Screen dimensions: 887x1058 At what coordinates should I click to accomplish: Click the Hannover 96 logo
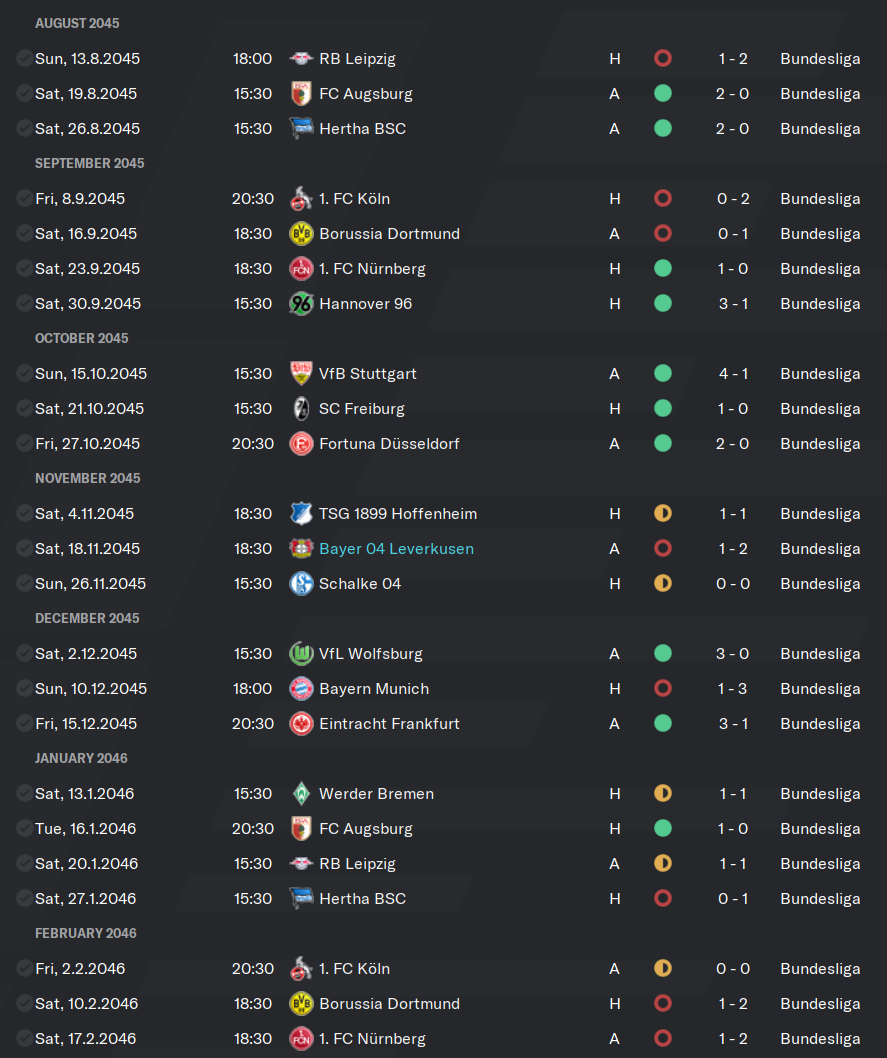click(301, 304)
